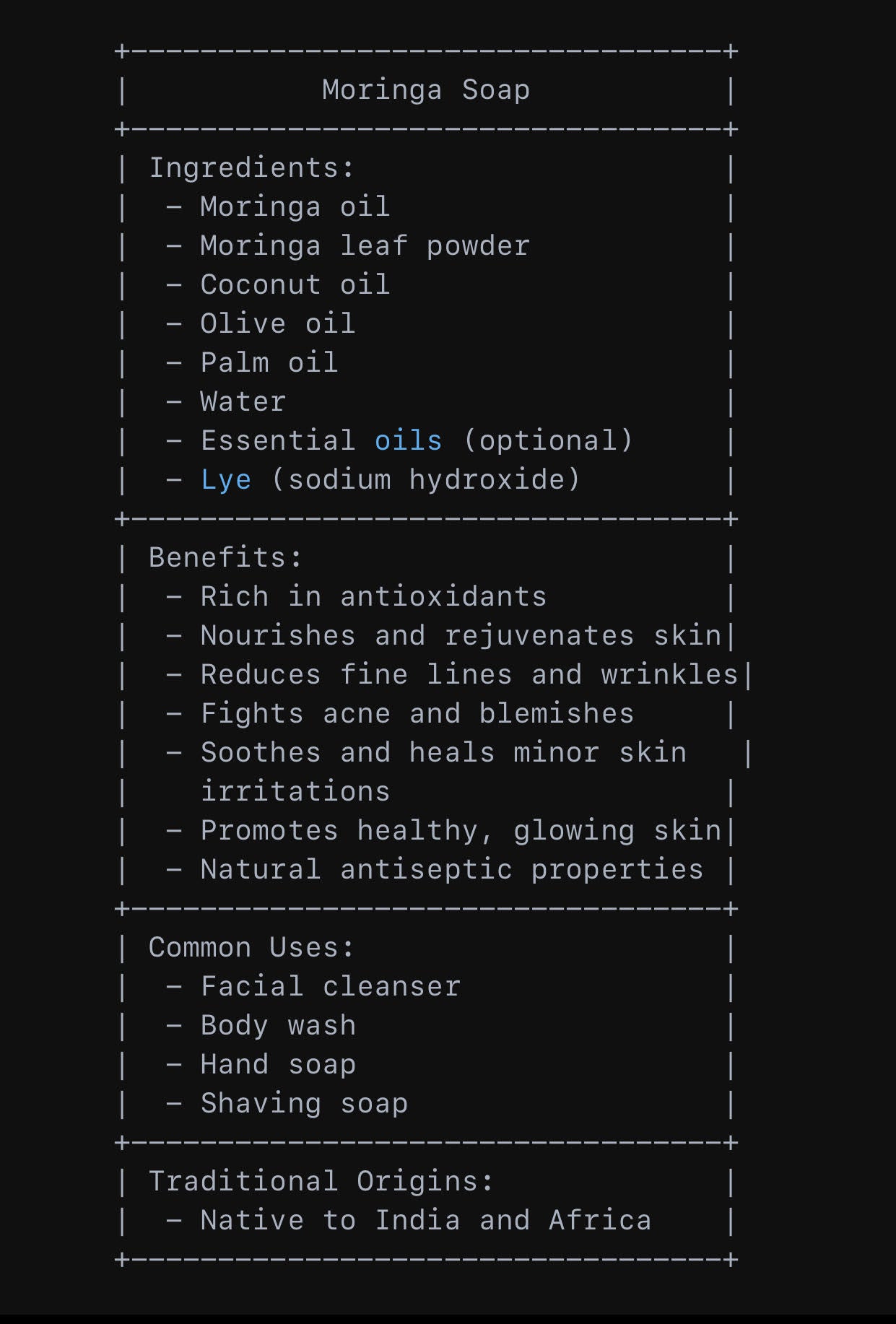Click the "Shaving soap" line
This screenshot has height=1324, width=896.
[304, 1103]
